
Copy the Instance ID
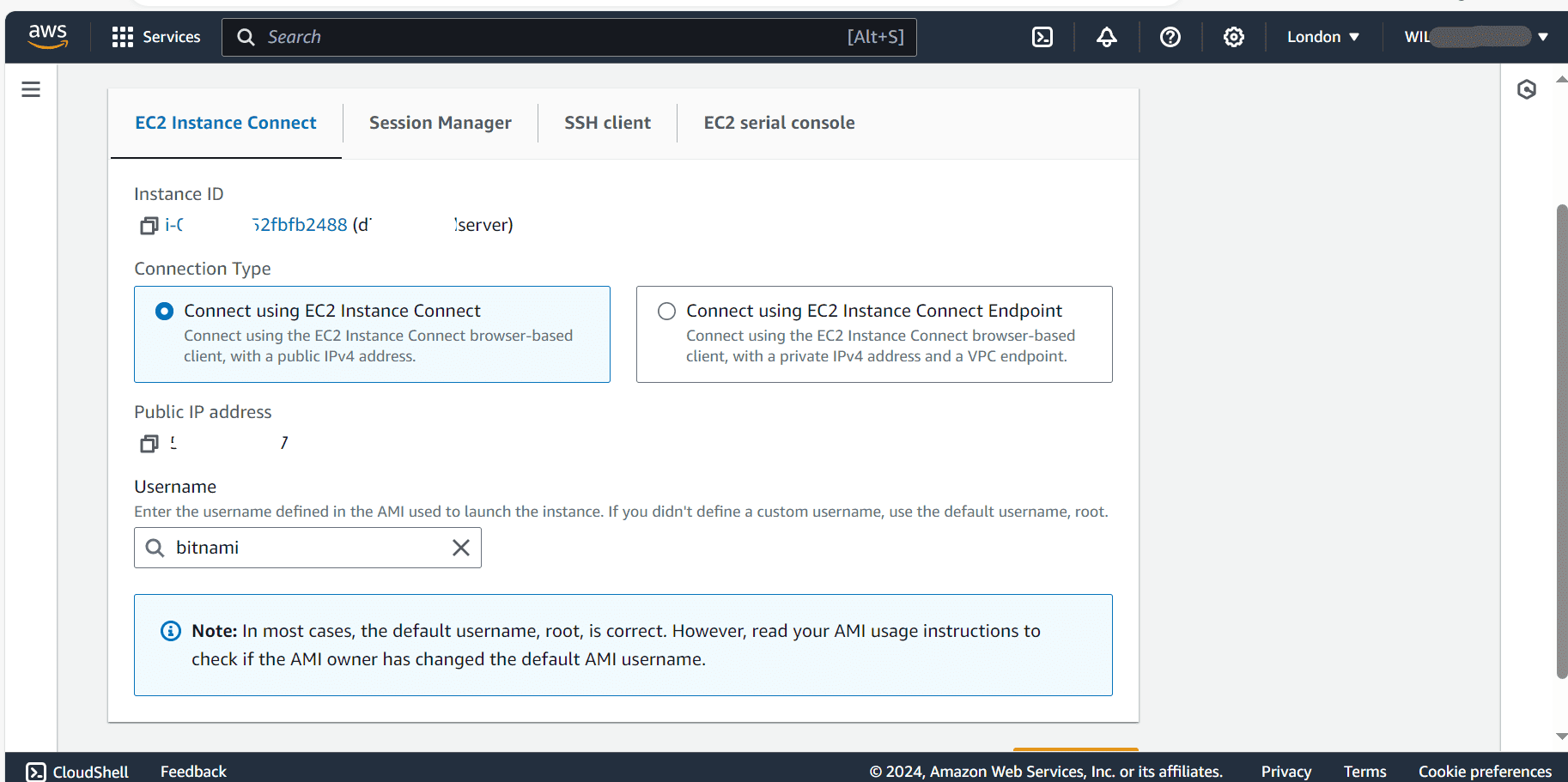pos(149,226)
